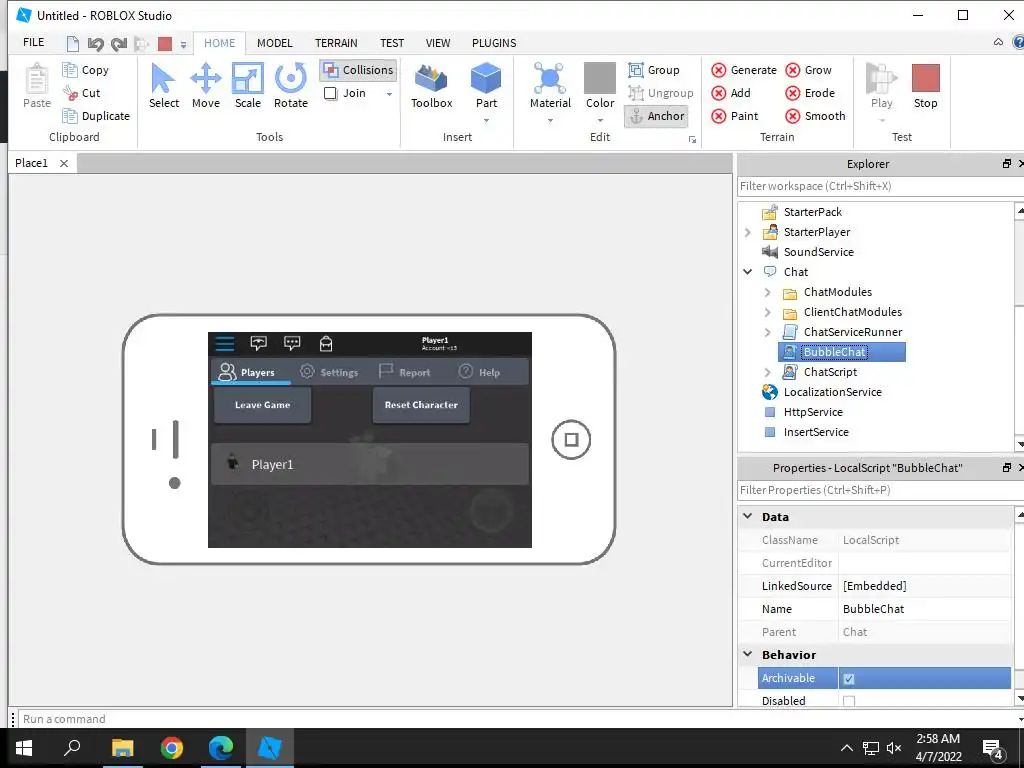This screenshot has width=1024, height=768.
Task: Click the Filter workspace search field
Action: pyautogui.click(x=879, y=186)
